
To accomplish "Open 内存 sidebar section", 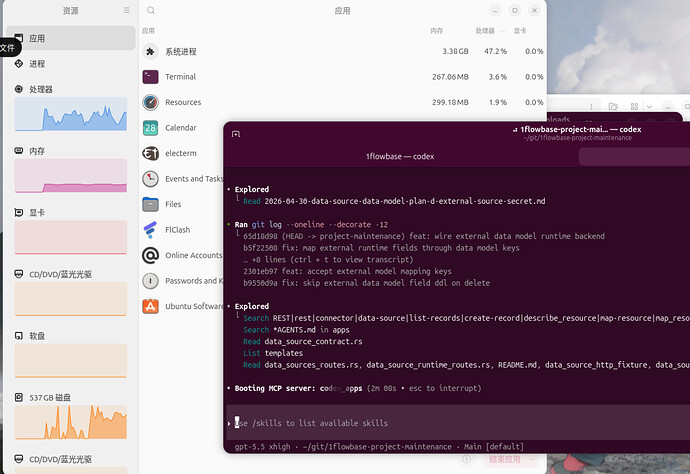I will (x=70, y=151).
